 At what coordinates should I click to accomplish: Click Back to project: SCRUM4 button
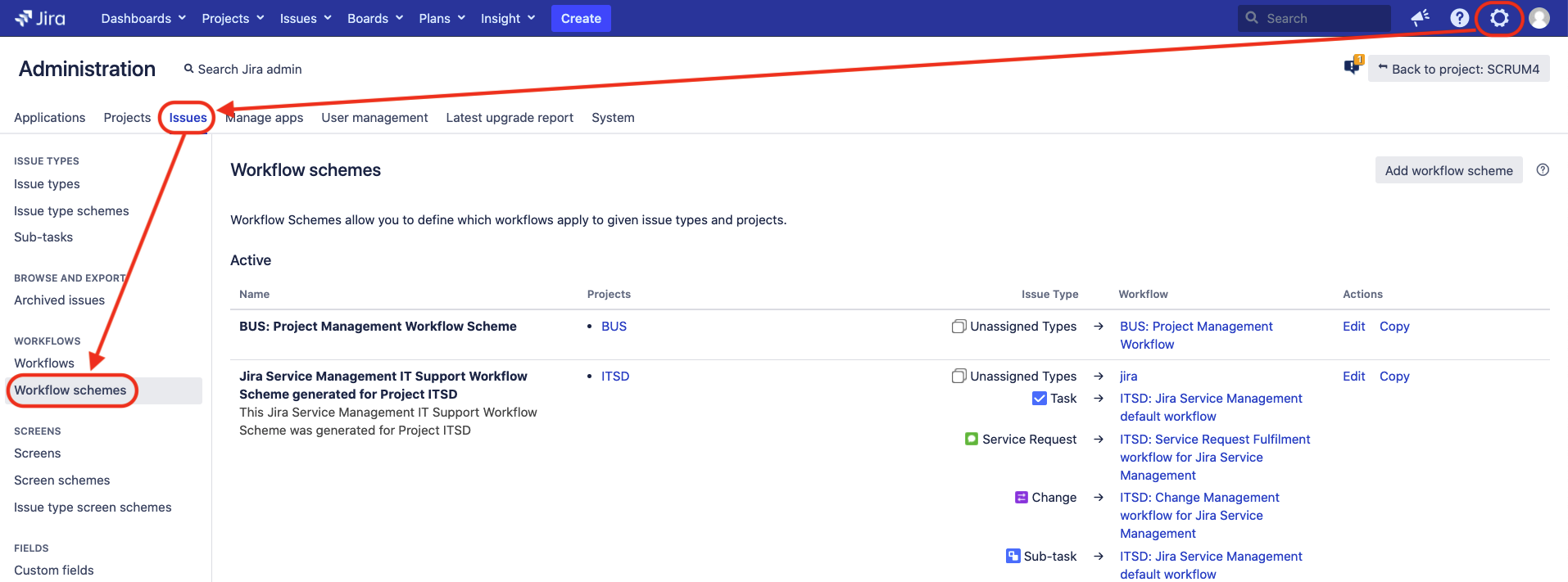click(1458, 69)
